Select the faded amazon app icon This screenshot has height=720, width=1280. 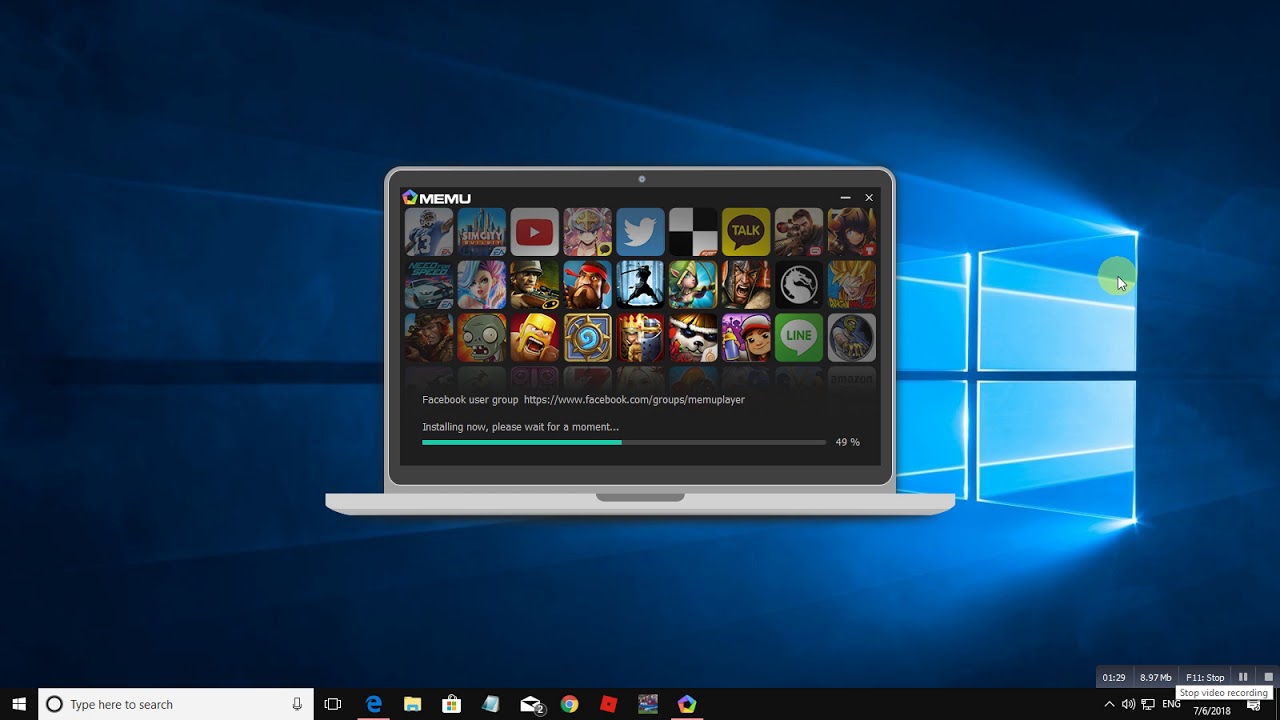(x=852, y=379)
